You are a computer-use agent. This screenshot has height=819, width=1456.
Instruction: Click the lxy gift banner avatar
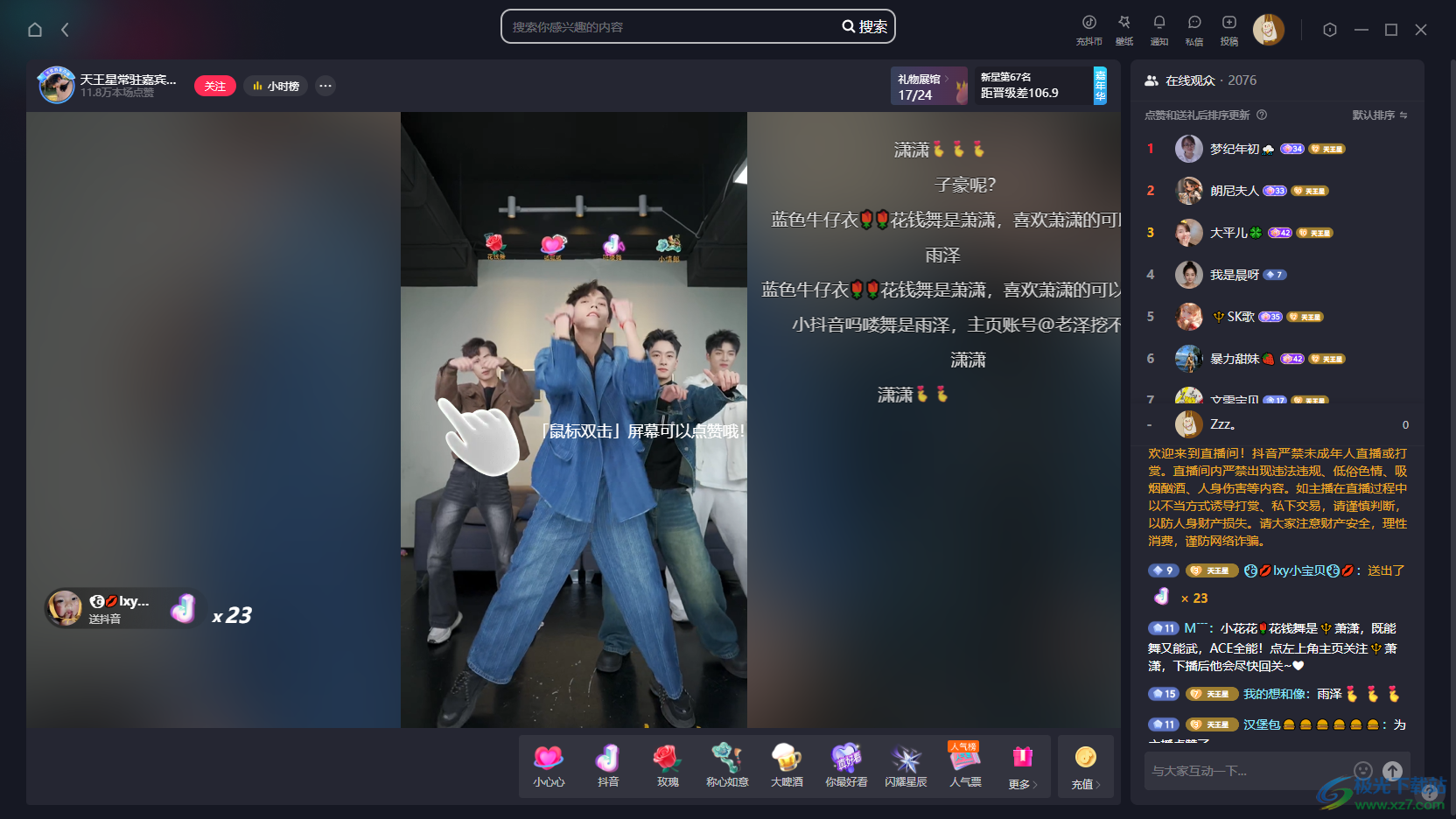pyautogui.click(x=65, y=607)
